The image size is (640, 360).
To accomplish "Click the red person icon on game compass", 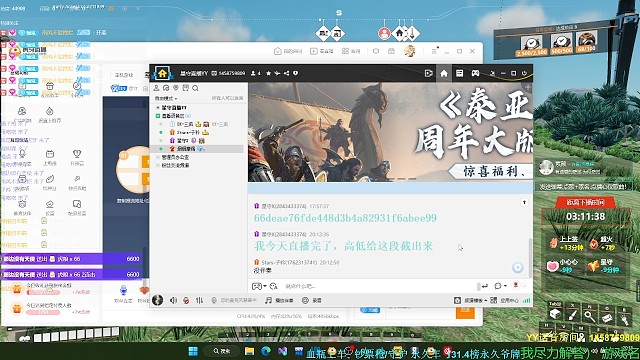I will pos(384,33).
